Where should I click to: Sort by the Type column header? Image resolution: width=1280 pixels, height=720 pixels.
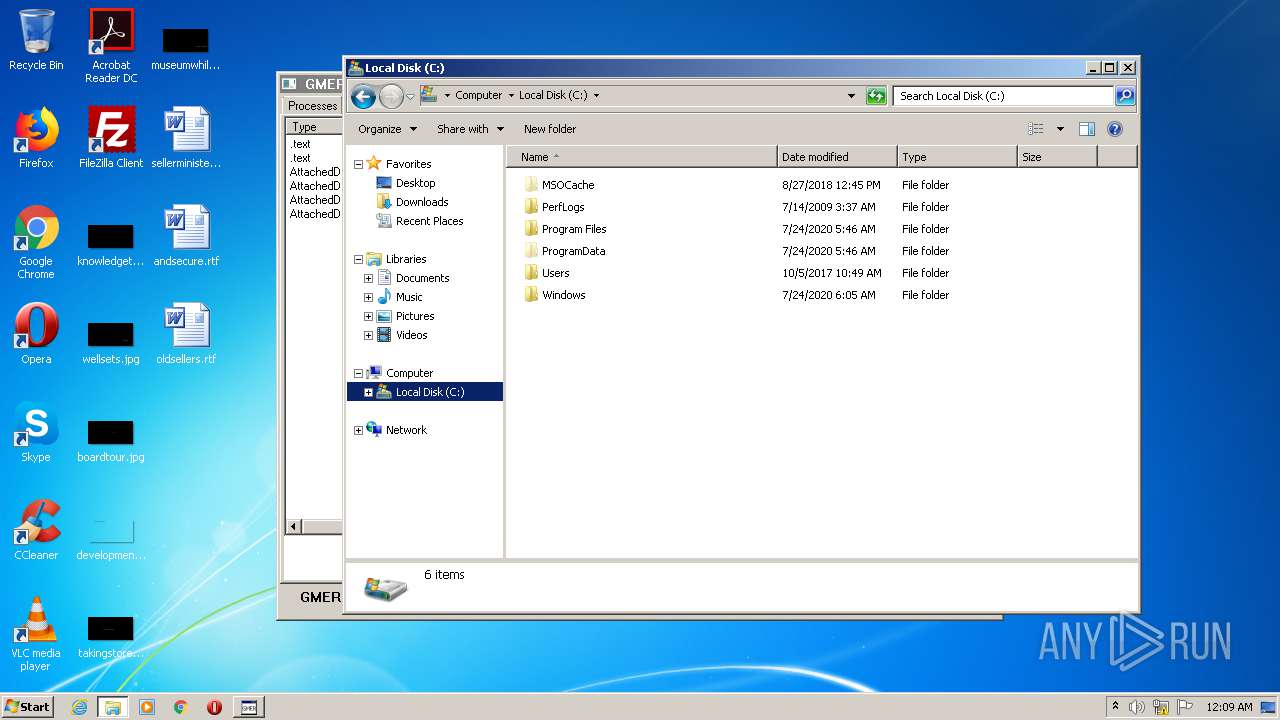(x=957, y=157)
